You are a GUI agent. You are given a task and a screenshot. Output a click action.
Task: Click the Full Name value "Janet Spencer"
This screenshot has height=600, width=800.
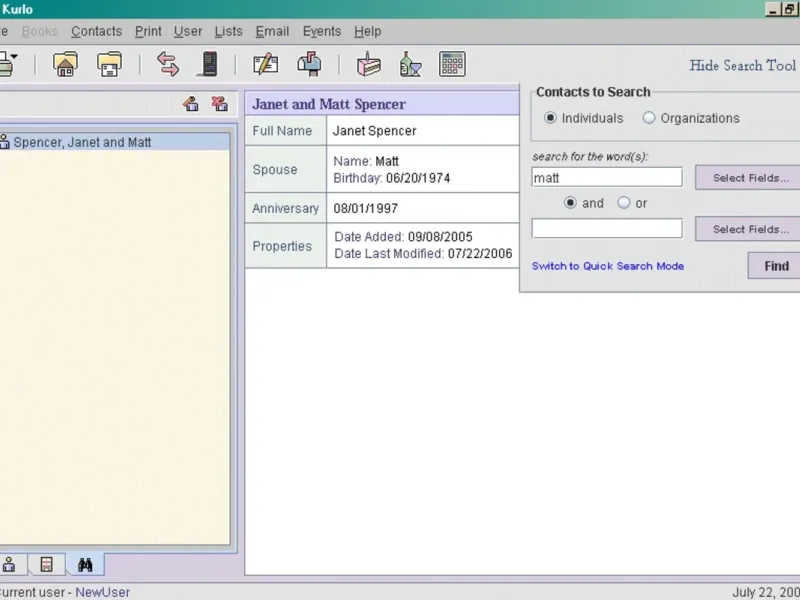374,131
